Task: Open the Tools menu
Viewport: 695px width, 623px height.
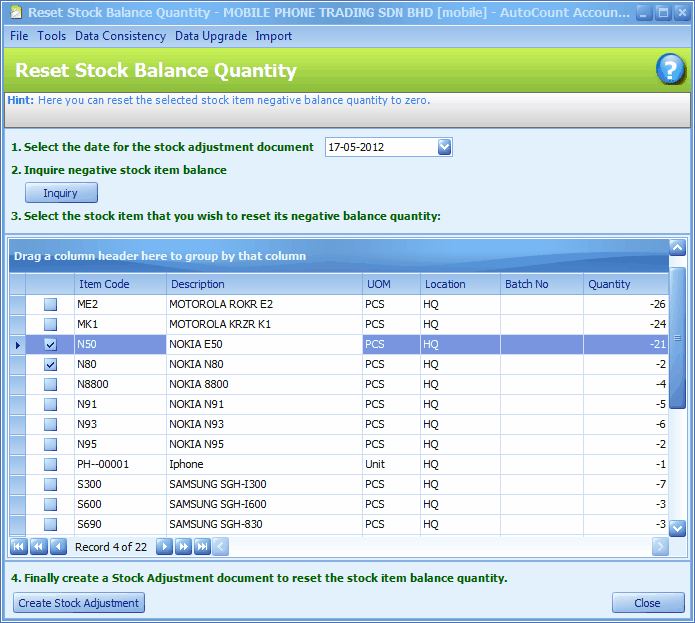Action: (x=51, y=36)
